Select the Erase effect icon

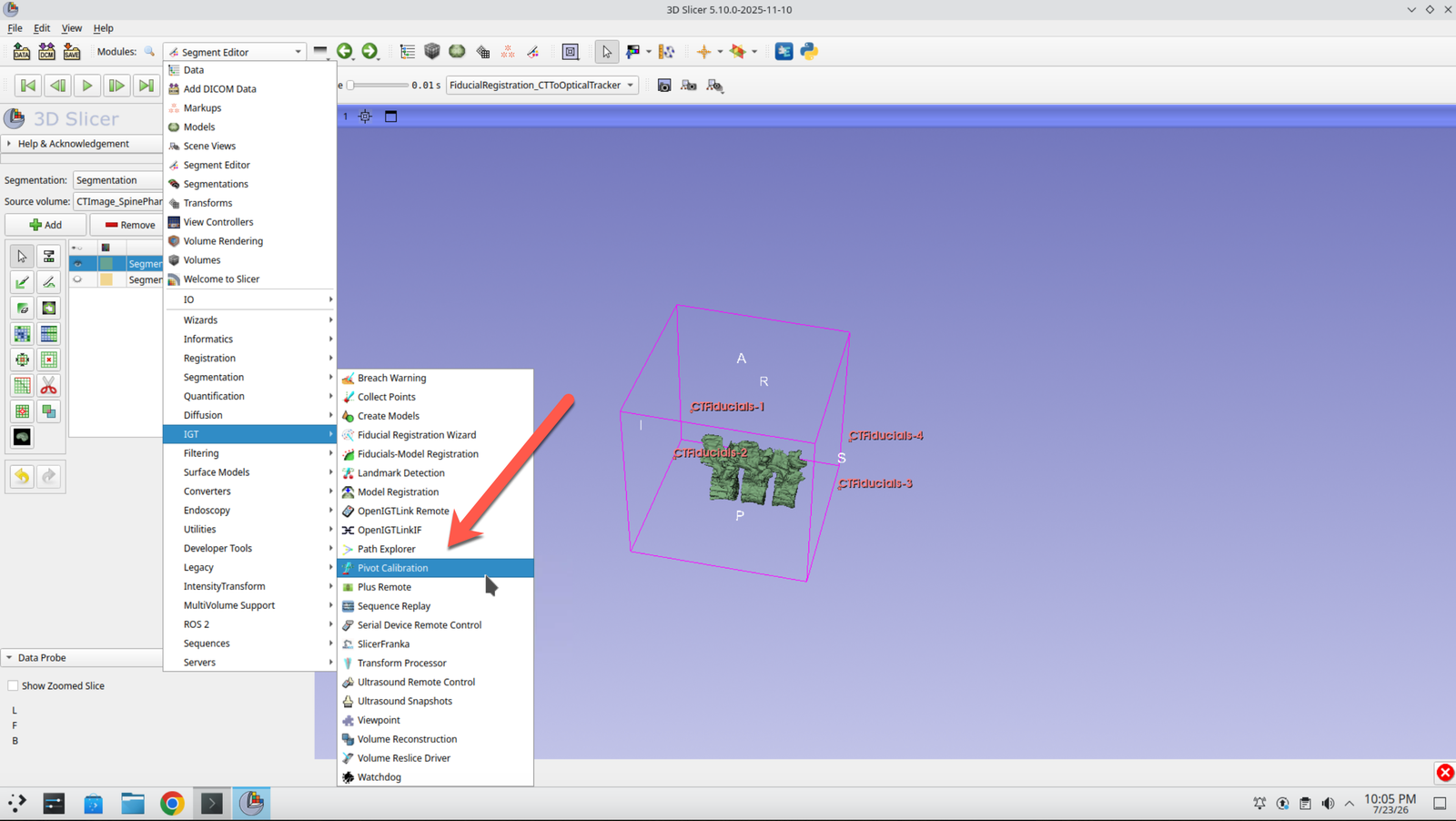tap(22, 309)
